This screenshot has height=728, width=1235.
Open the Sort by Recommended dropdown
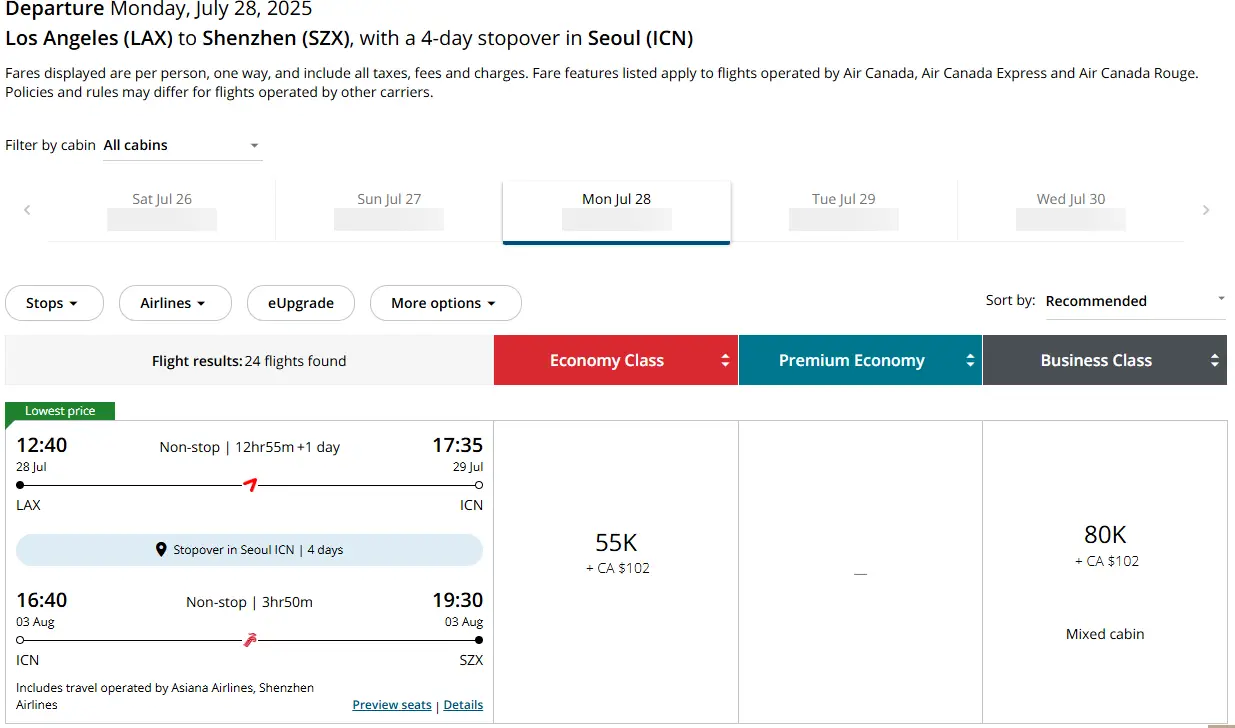tap(1135, 301)
